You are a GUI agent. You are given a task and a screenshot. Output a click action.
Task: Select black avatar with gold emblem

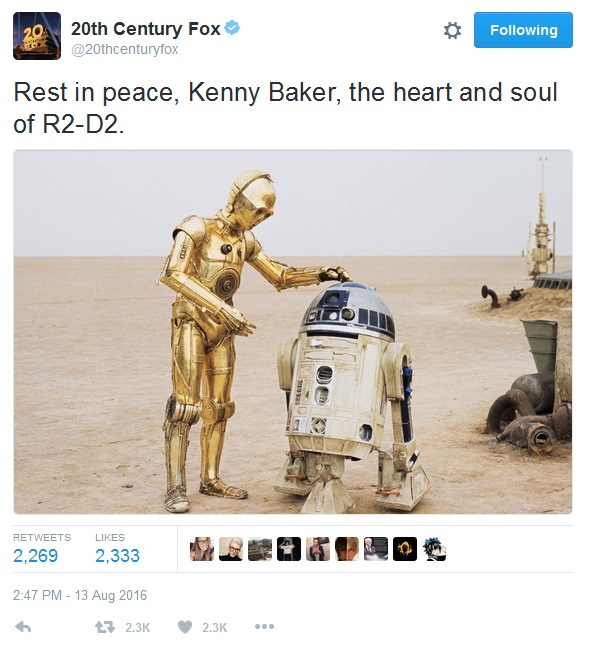[x=405, y=549]
